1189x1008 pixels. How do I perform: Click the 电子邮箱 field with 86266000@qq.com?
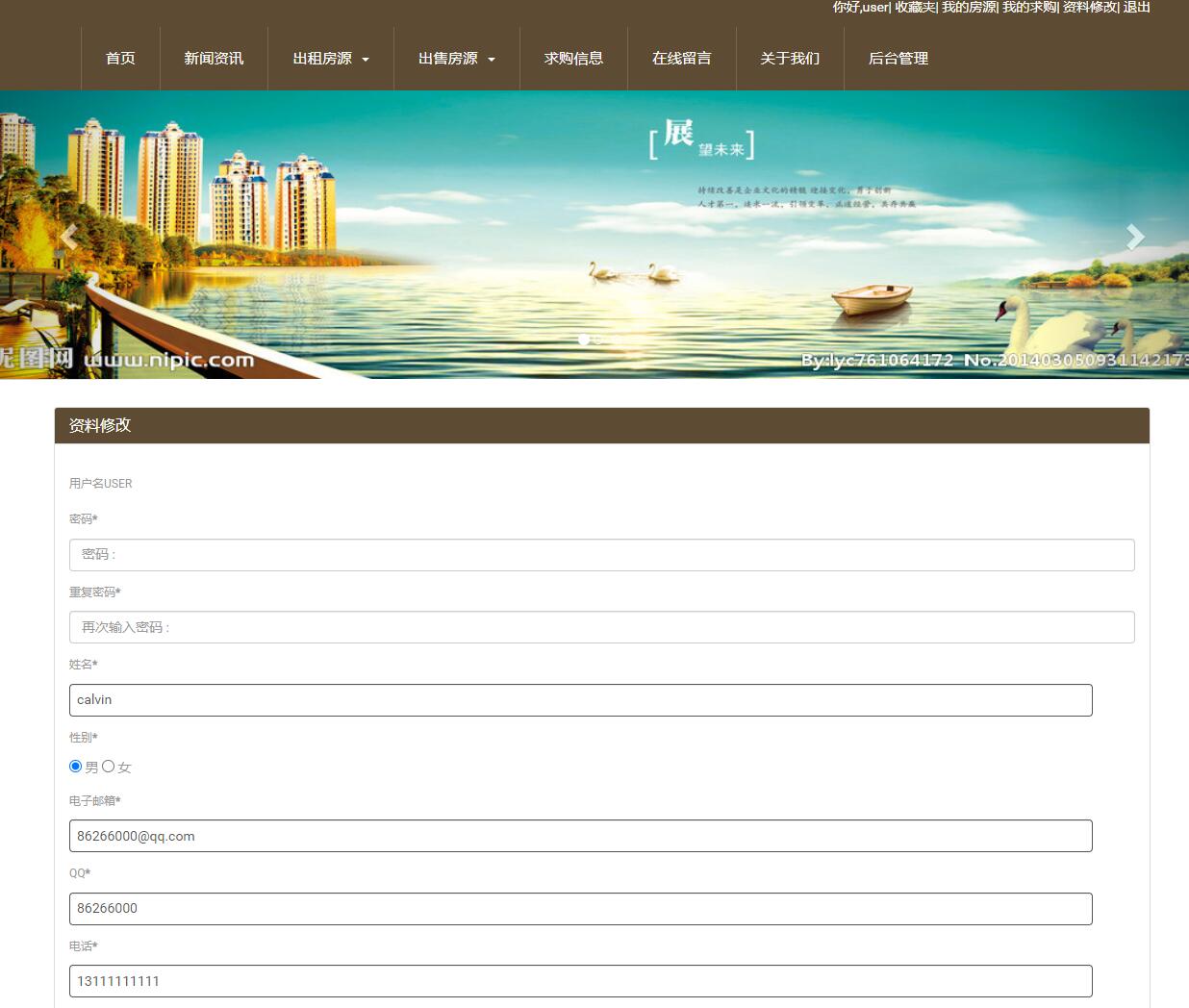pyautogui.click(x=581, y=836)
